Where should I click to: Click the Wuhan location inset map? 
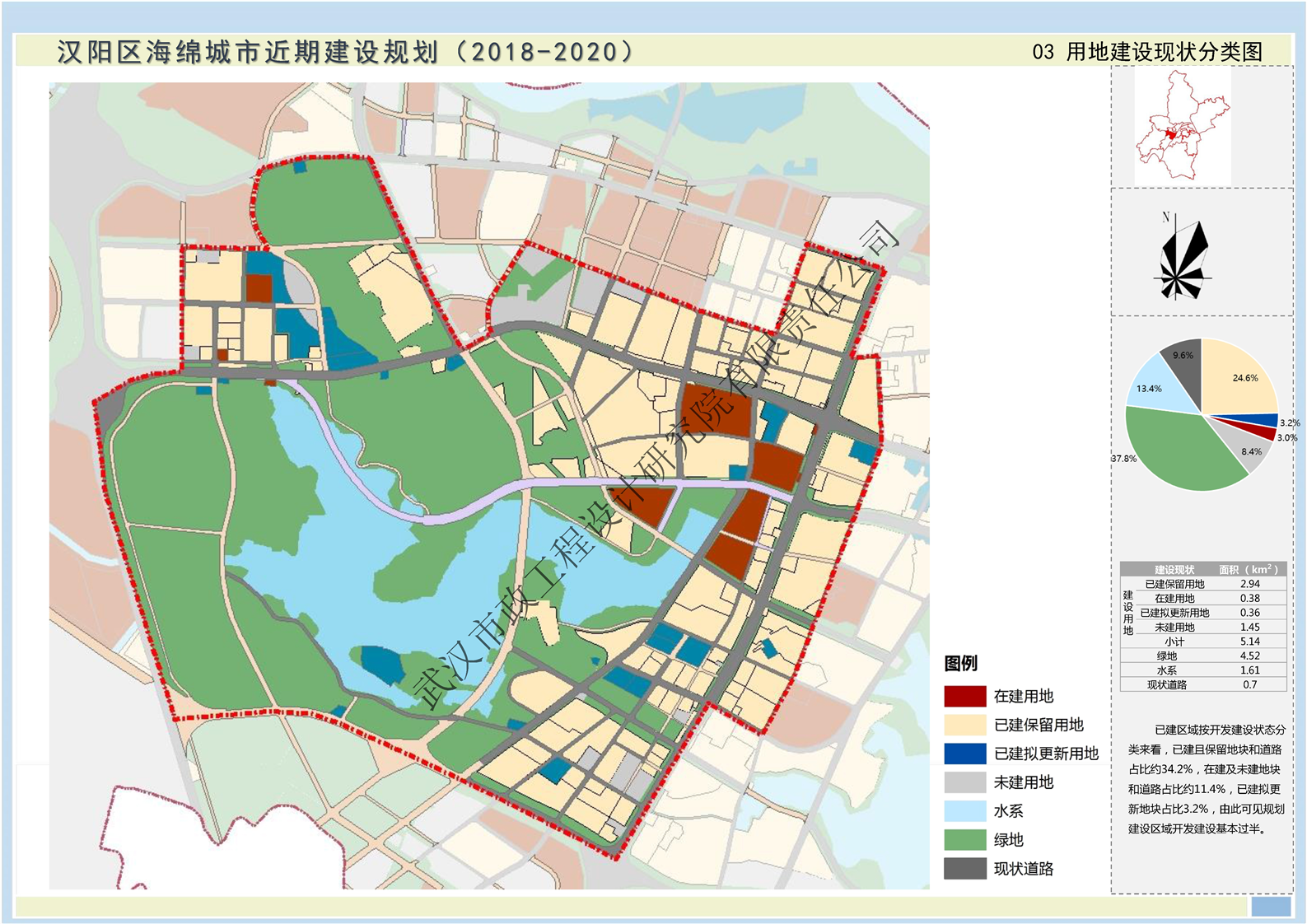pyautogui.click(x=1181, y=127)
